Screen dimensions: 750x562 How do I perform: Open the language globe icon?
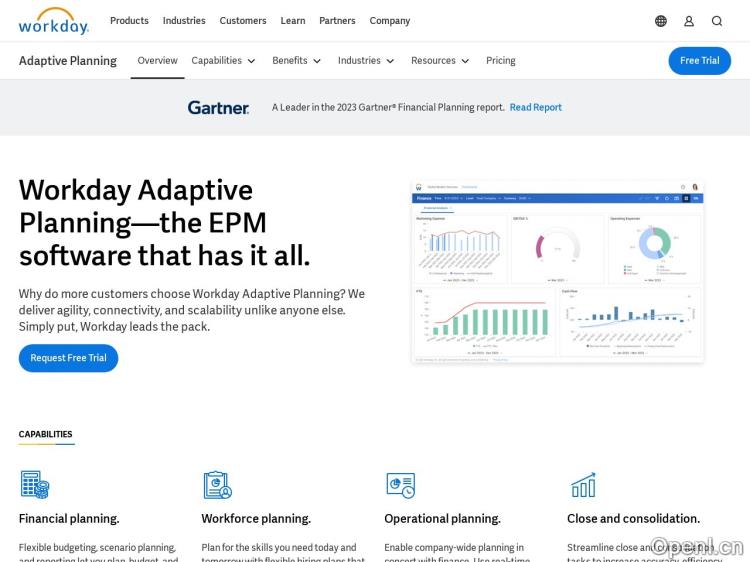(661, 21)
